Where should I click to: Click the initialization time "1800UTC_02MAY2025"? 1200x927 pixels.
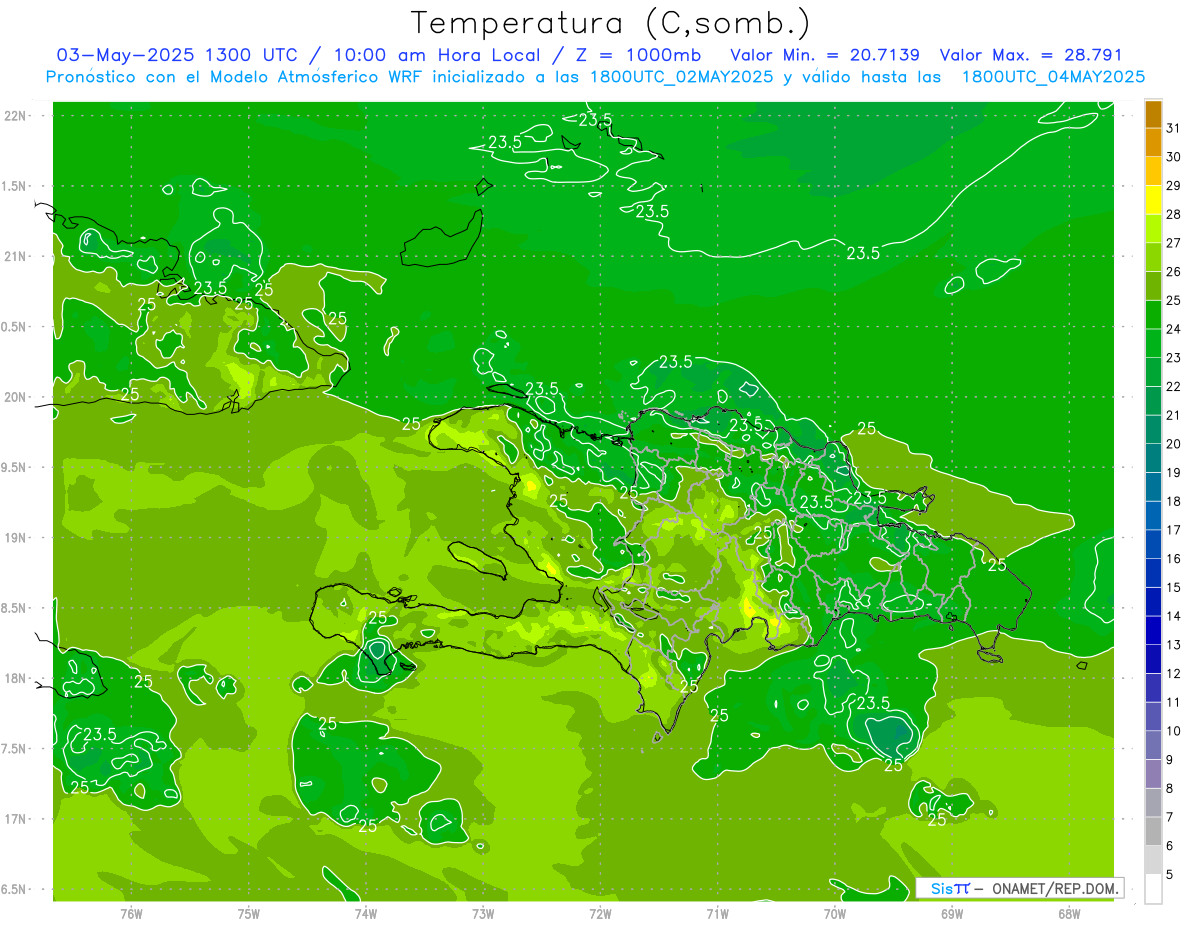tap(679, 77)
